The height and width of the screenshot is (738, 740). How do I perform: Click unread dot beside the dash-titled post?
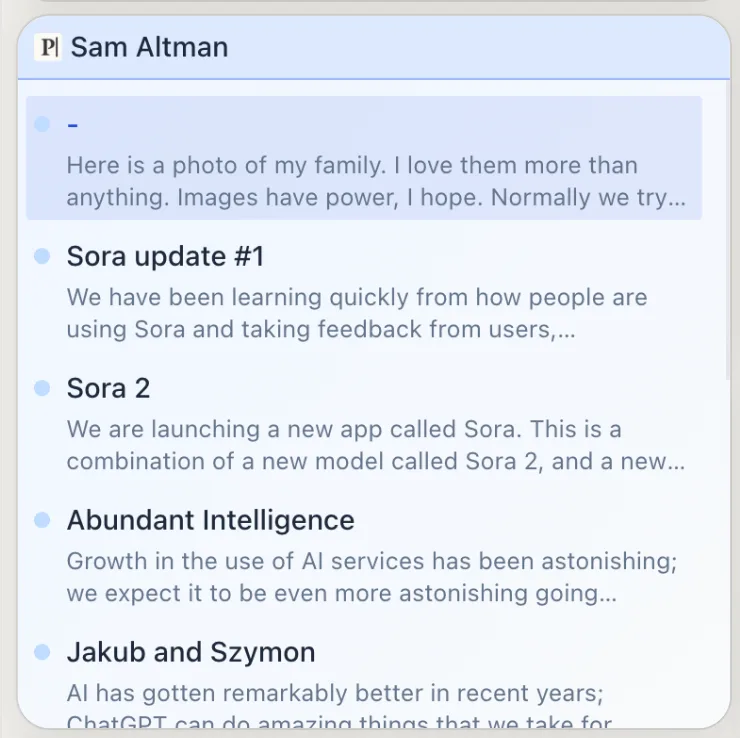42,124
